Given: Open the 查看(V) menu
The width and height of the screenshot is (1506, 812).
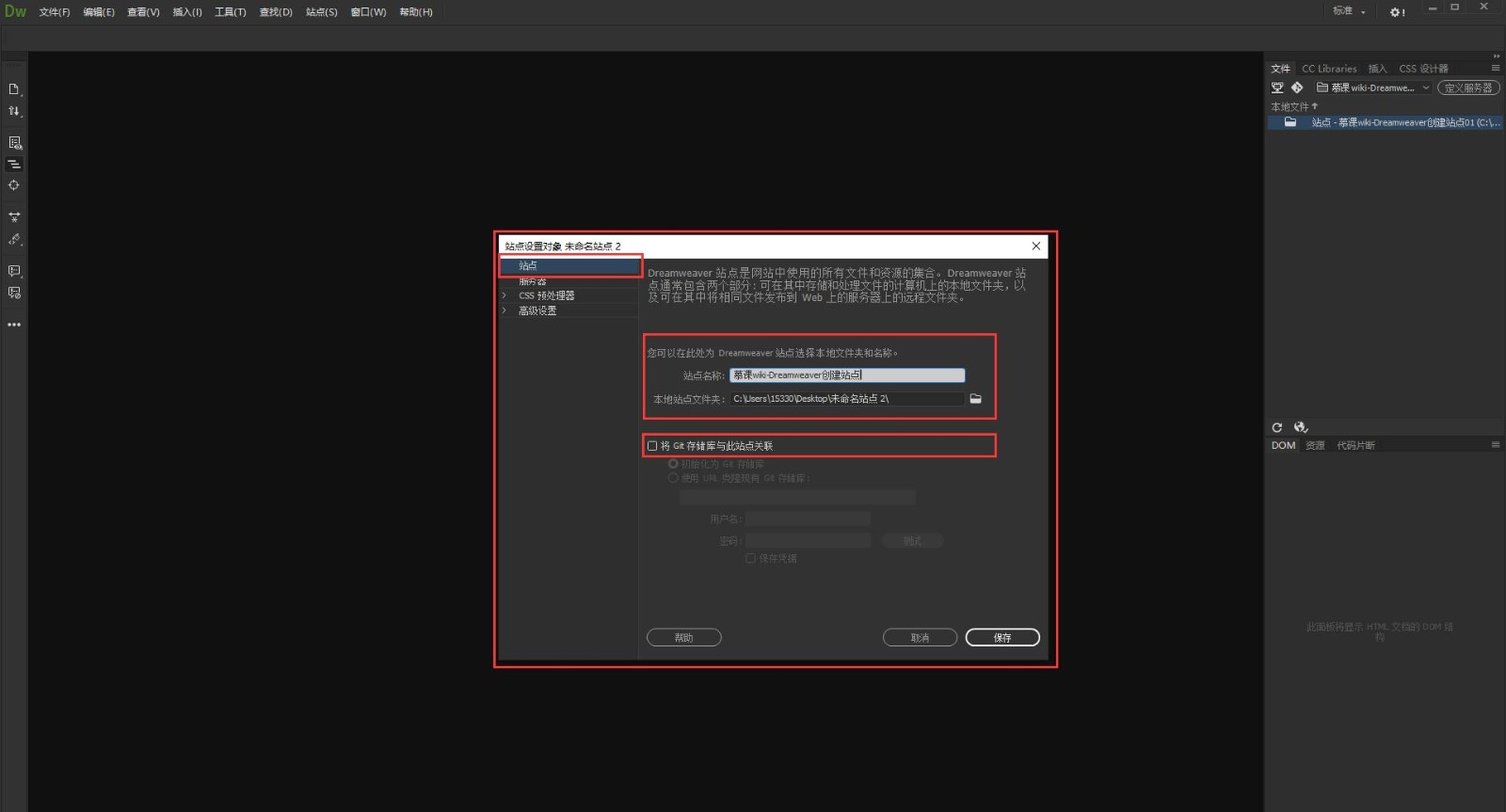Looking at the screenshot, I should point(143,12).
